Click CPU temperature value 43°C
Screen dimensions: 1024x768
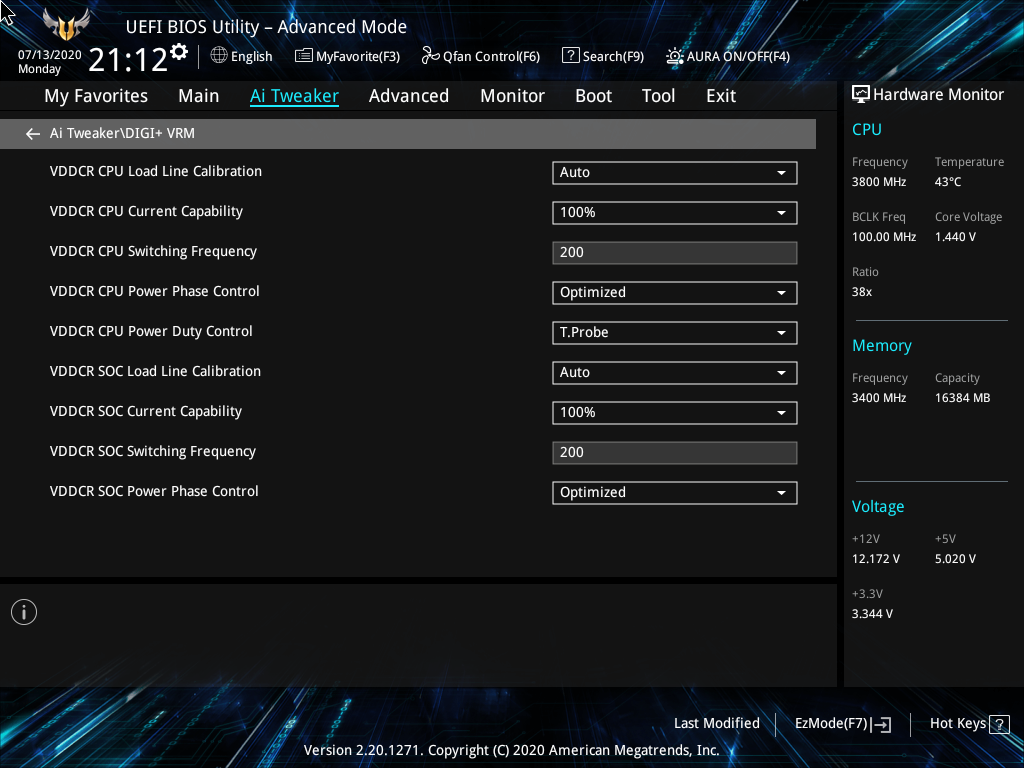pyautogui.click(x=948, y=182)
